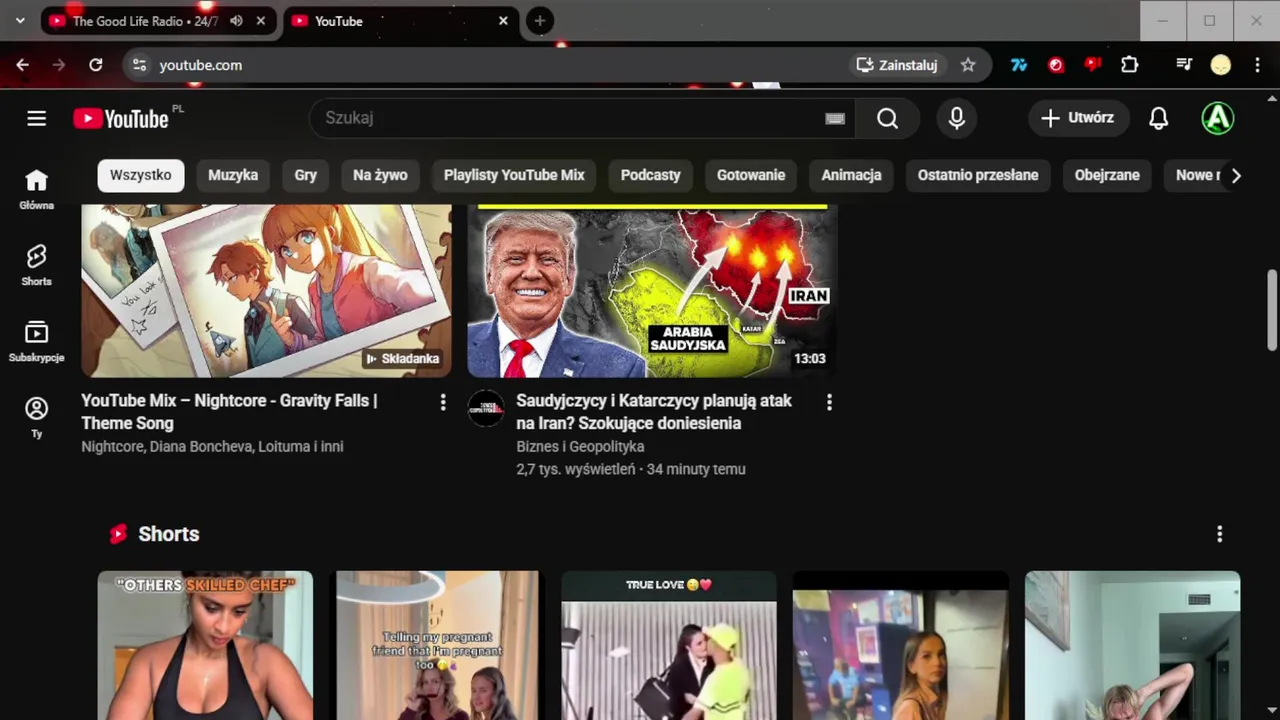Open the browser profile avatar
The image size is (1280, 720).
(x=1220, y=65)
